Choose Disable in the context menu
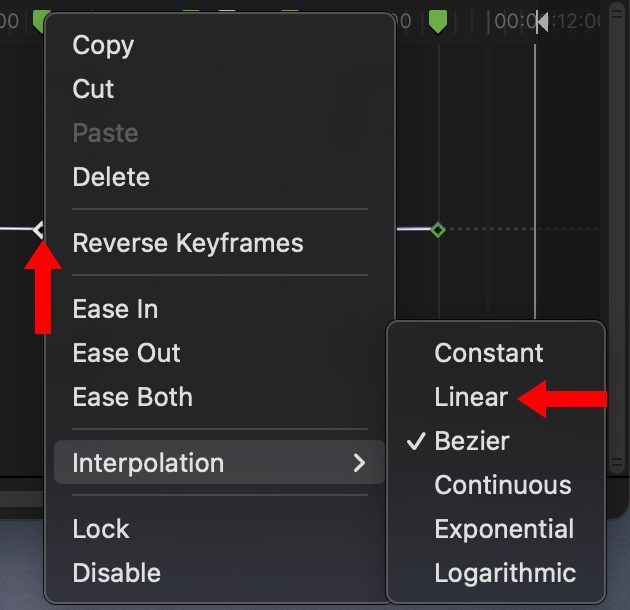This screenshot has height=610, width=630. 117,573
